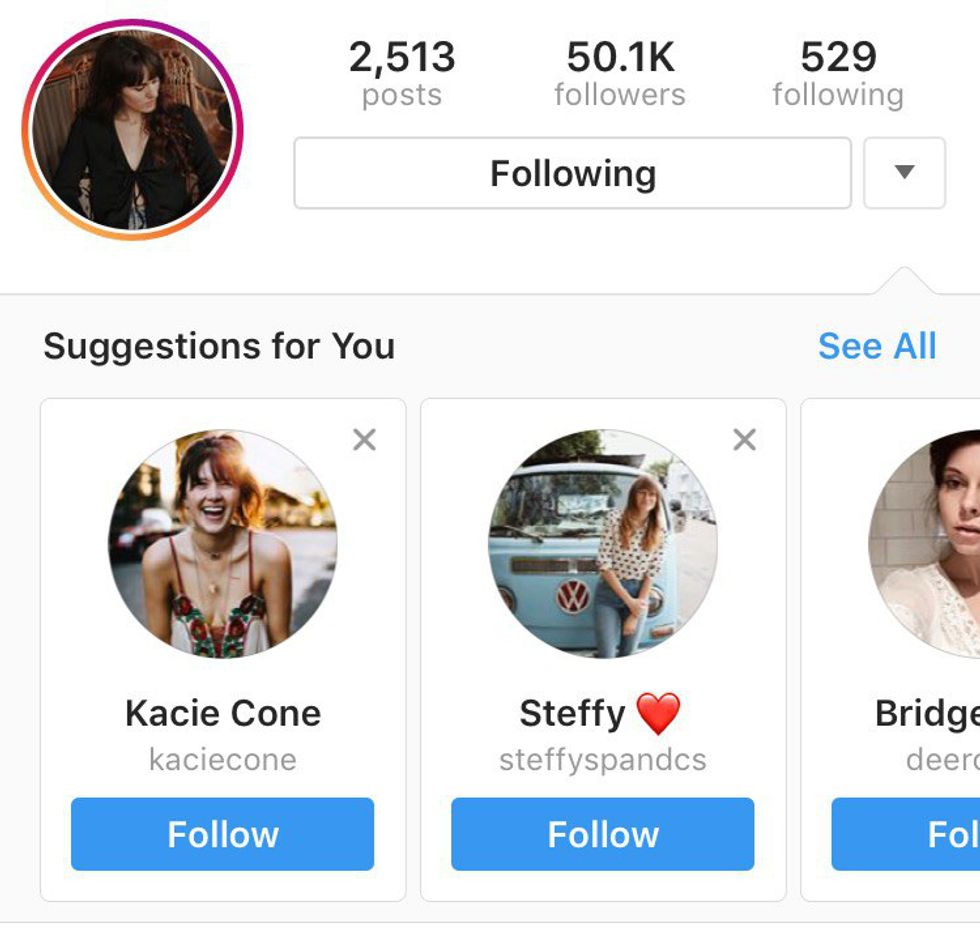The image size is (980, 928).
Task: View the 2,513 posts
Action: [x=402, y=73]
